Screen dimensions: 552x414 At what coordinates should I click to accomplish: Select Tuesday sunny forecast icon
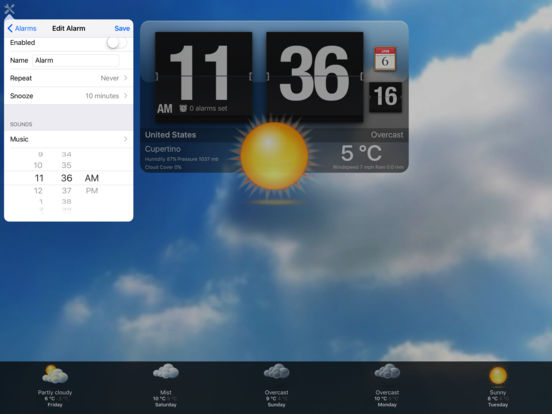498,375
